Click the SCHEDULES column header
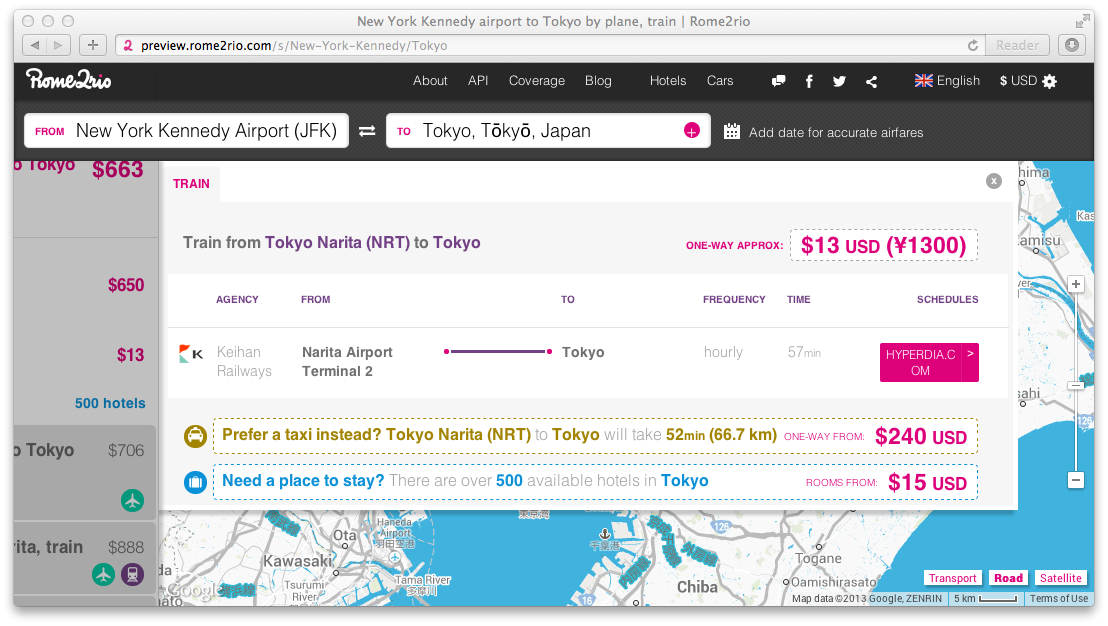Screen dimensions: 1108x626 tap(948, 300)
